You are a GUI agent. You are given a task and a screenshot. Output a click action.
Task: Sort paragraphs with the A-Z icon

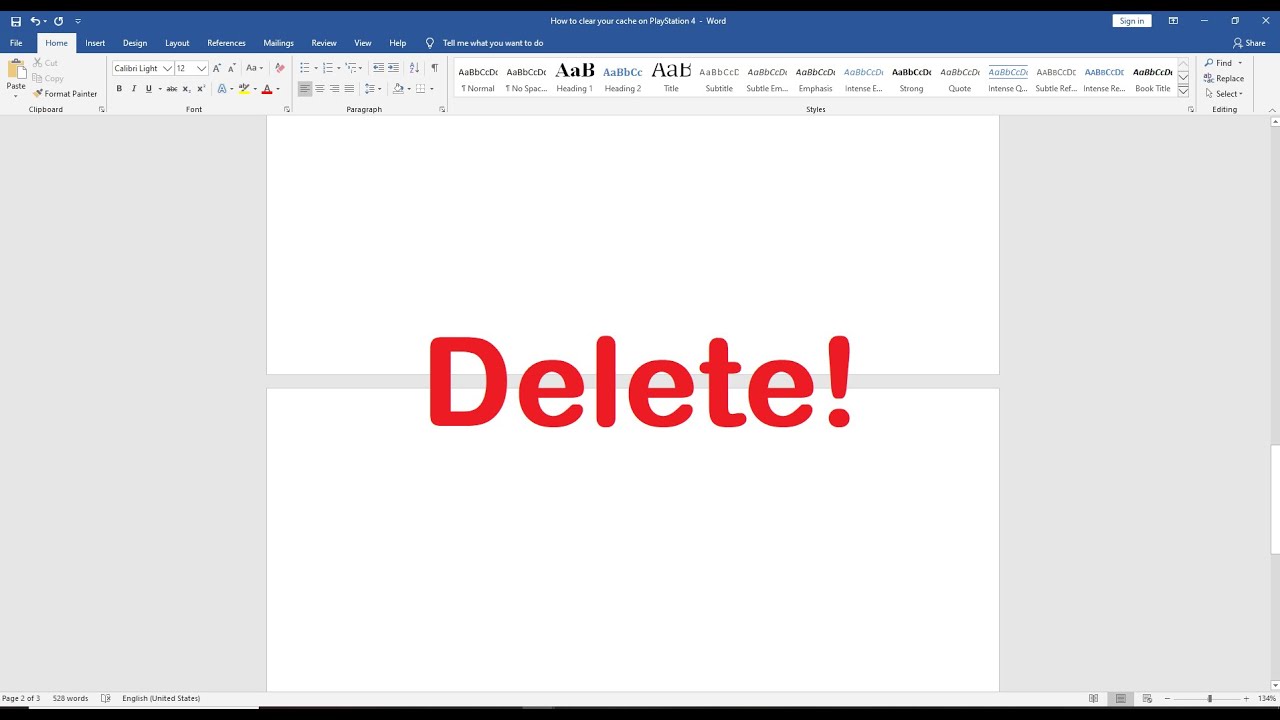tap(414, 68)
